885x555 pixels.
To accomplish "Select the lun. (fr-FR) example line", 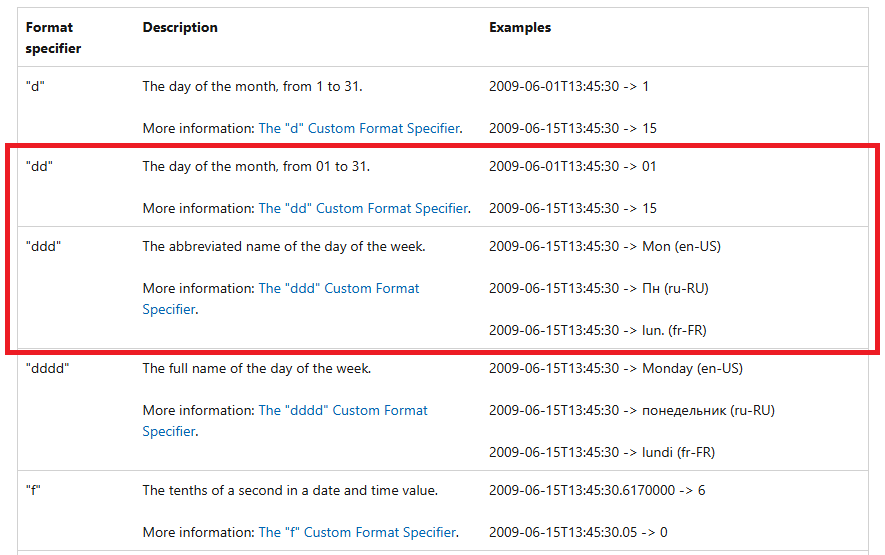I will point(597,331).
